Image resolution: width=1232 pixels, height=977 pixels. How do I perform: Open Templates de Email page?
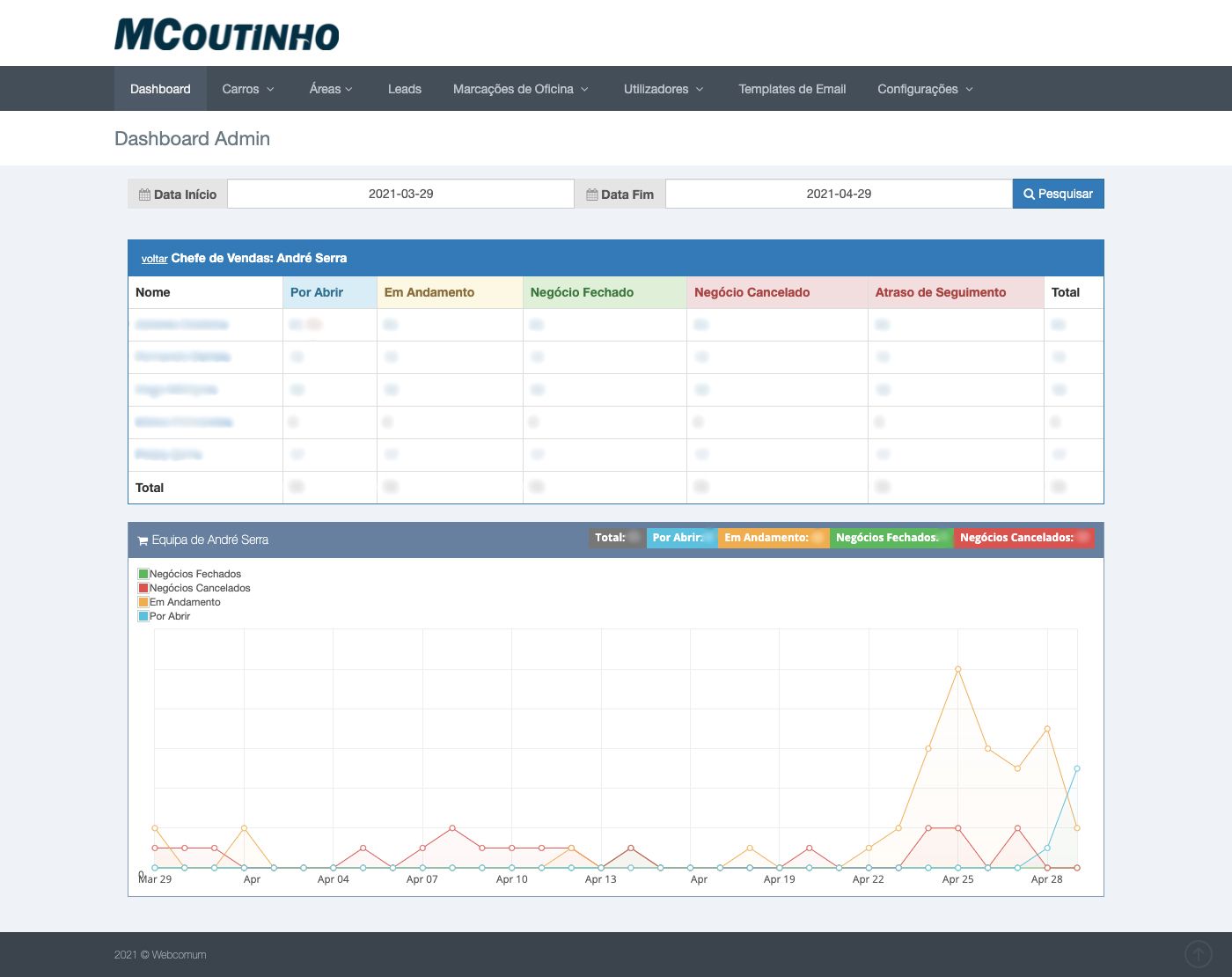point(792,89)
